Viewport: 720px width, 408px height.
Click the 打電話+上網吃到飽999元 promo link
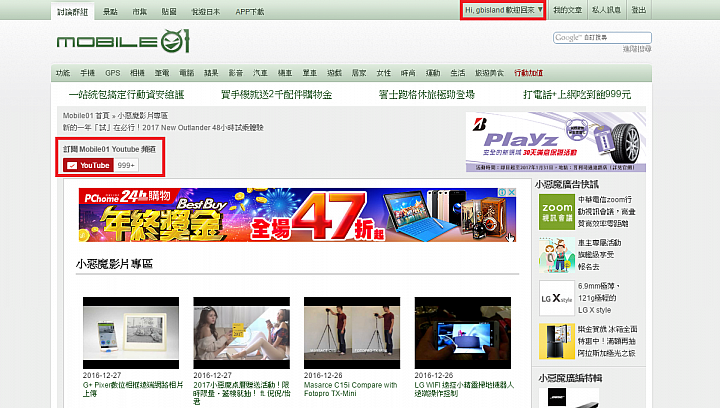click(577, 95)
